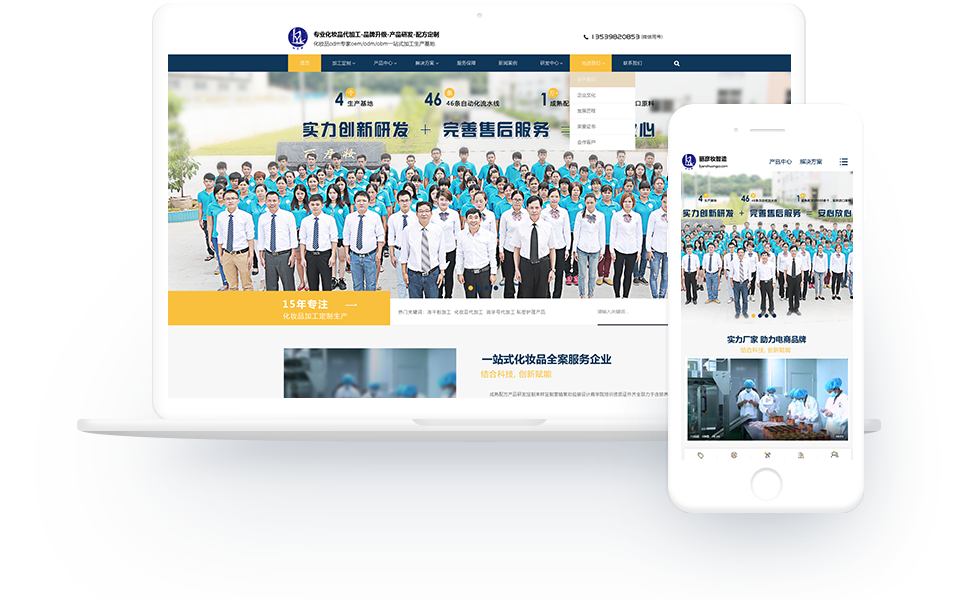Viewport: 980px width, 600px height.
Task: Expand the 产品中心 dropdown in the navbar
Action: pyautogui.click(x=385, y=63)
